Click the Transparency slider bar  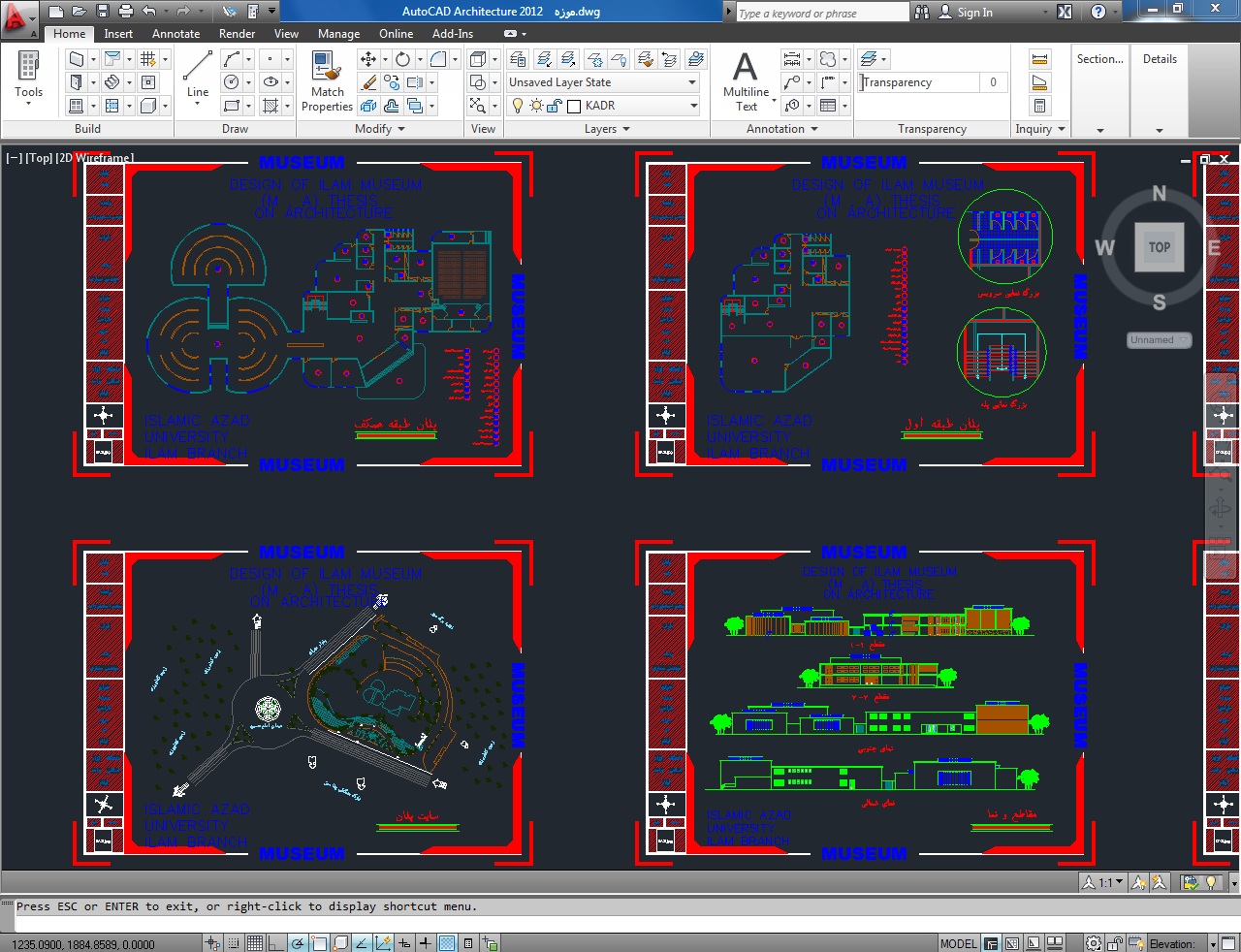click(x=919, y=82)
